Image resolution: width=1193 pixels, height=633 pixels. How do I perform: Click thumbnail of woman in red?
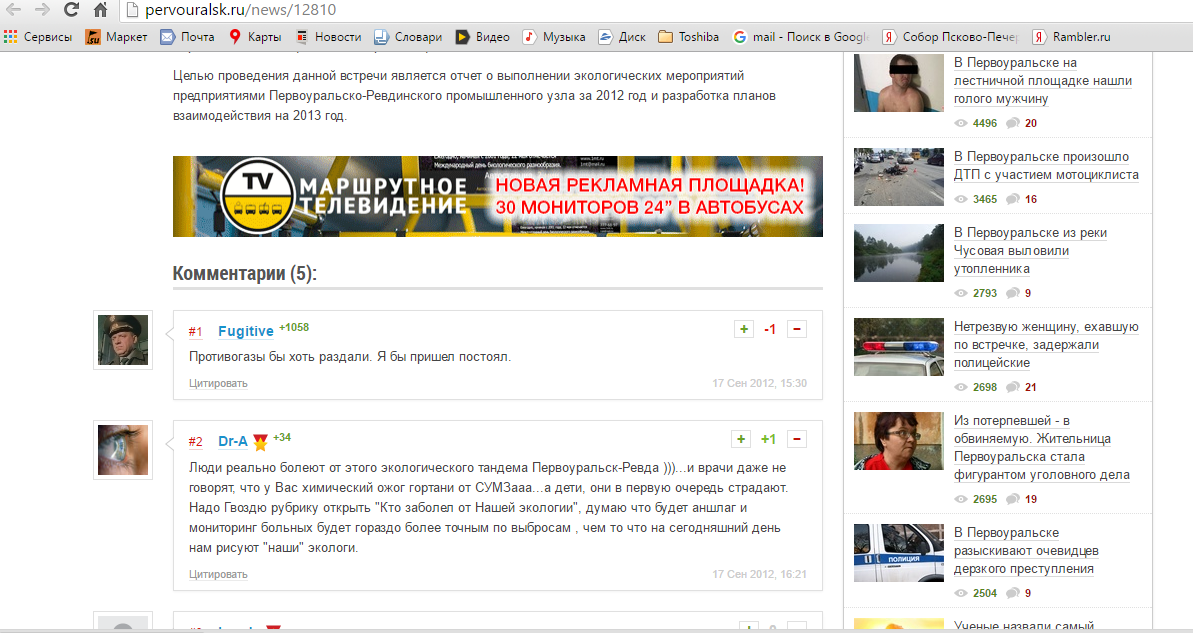coord(899,441)
